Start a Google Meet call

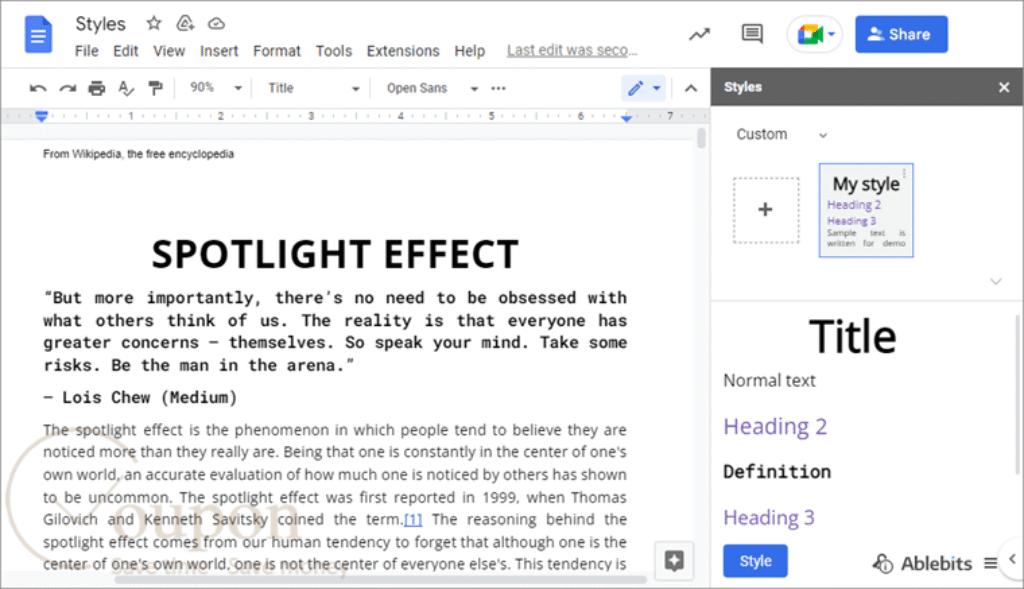[x=810, y=34]
